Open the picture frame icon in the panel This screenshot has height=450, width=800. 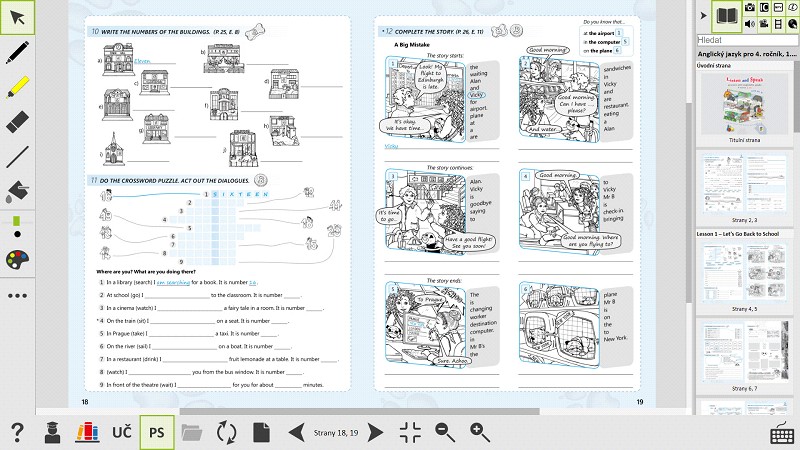click(778, 7)
